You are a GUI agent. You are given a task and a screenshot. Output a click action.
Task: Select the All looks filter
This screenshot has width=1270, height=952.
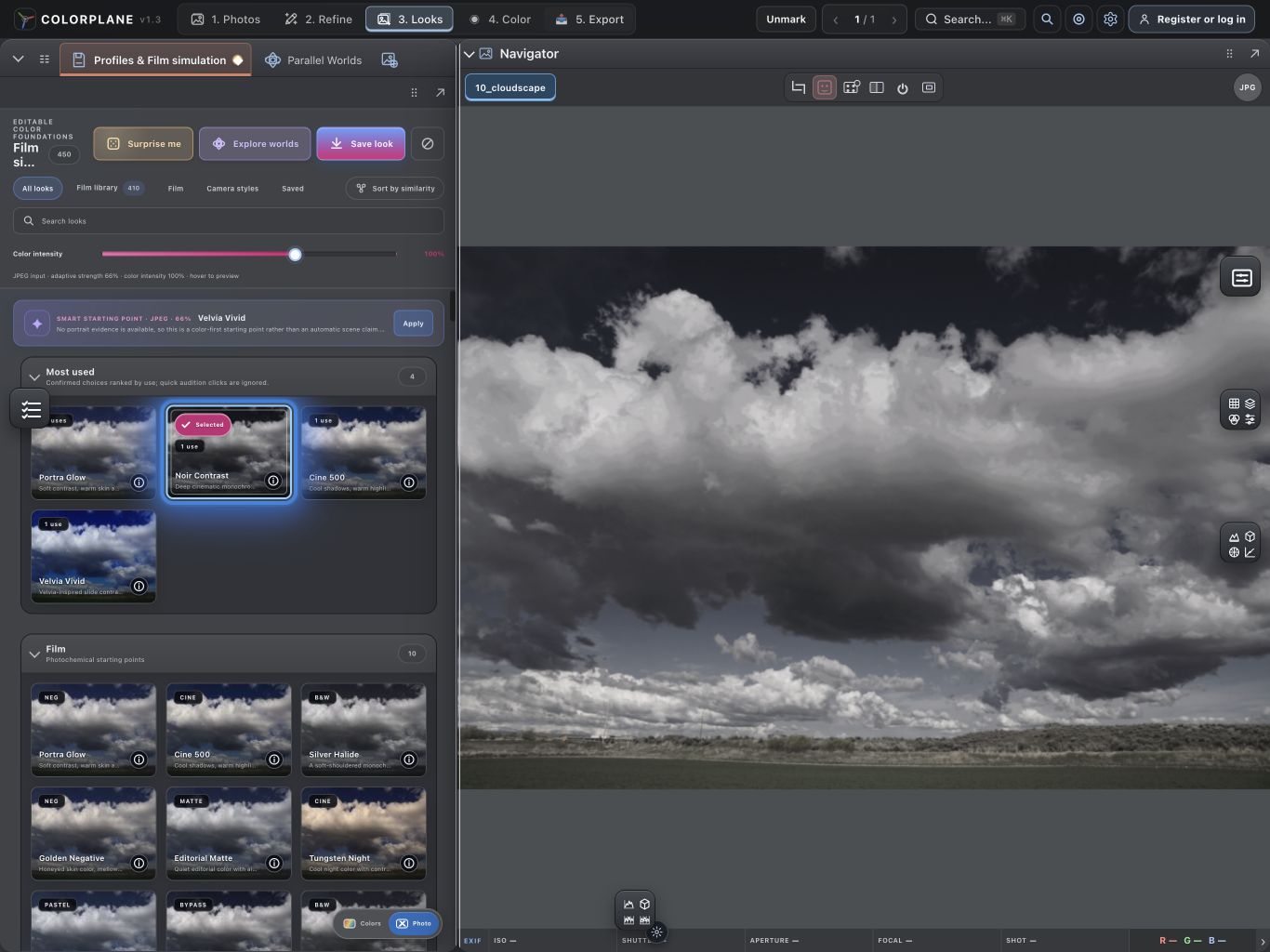[38, 189]
